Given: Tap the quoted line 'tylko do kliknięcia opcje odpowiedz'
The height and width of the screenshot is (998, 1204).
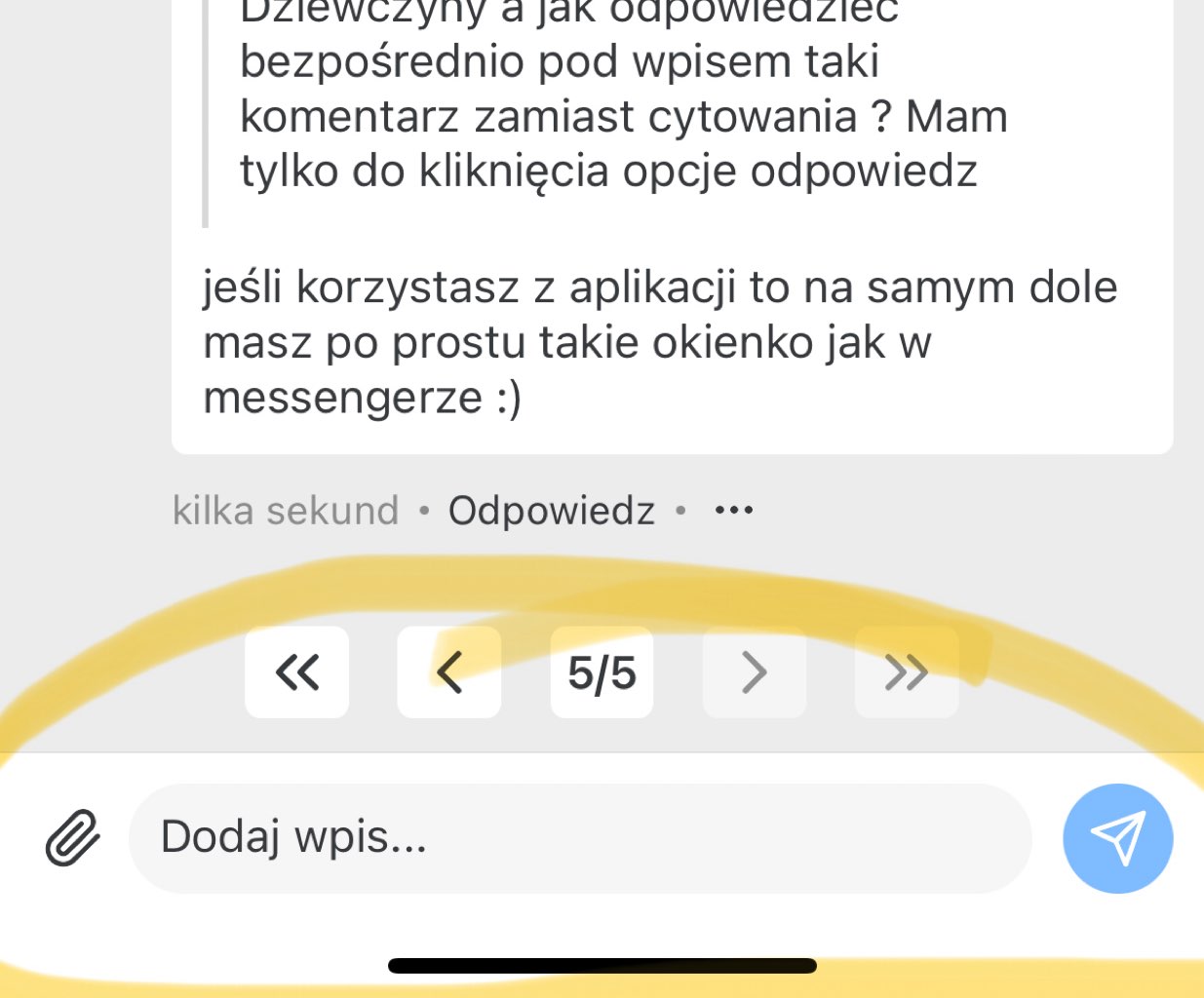Looking at the screenshot, I should pyautogui.click(x=608, y=171).
